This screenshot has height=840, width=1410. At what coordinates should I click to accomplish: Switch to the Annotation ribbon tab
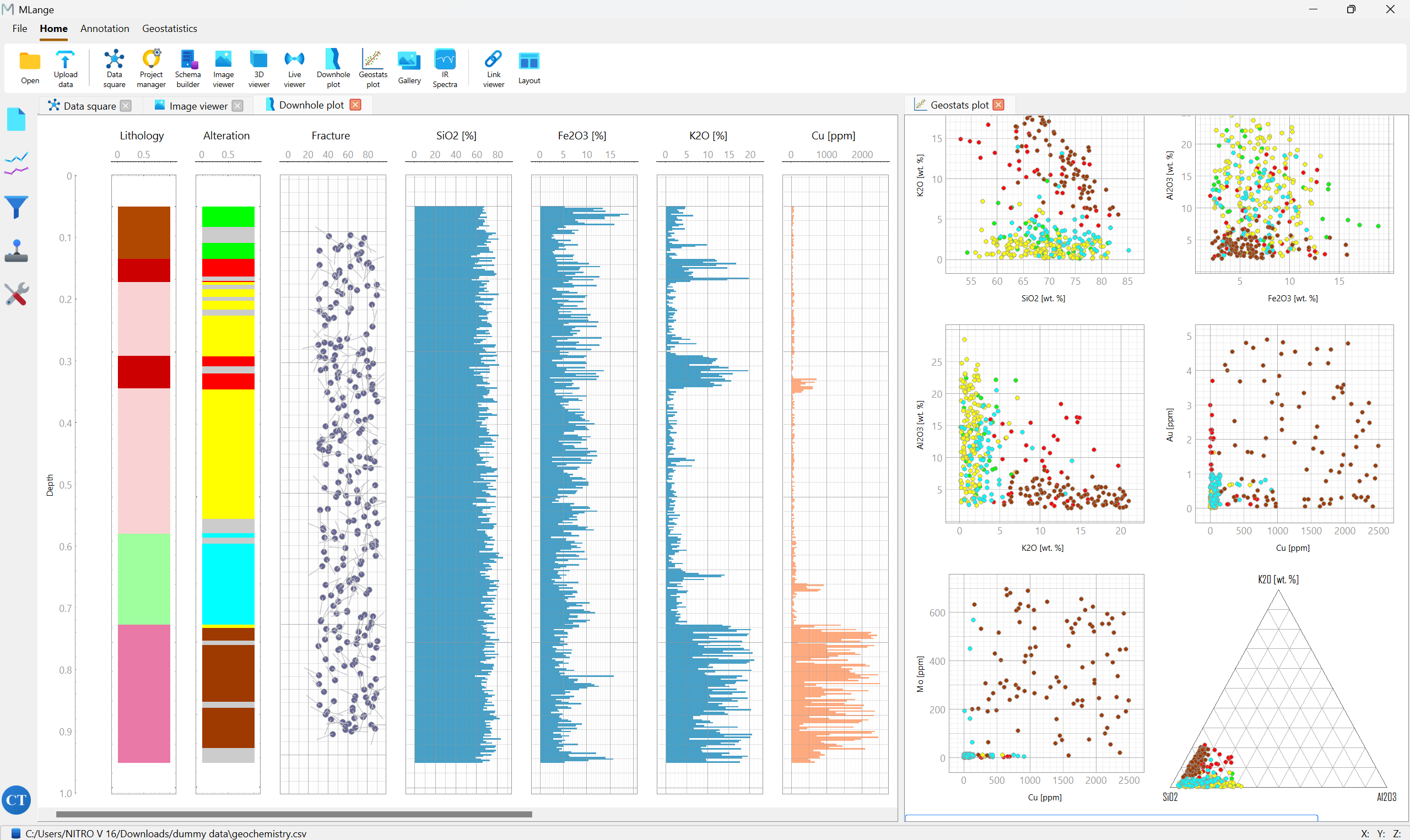click(x=105, y=28)
